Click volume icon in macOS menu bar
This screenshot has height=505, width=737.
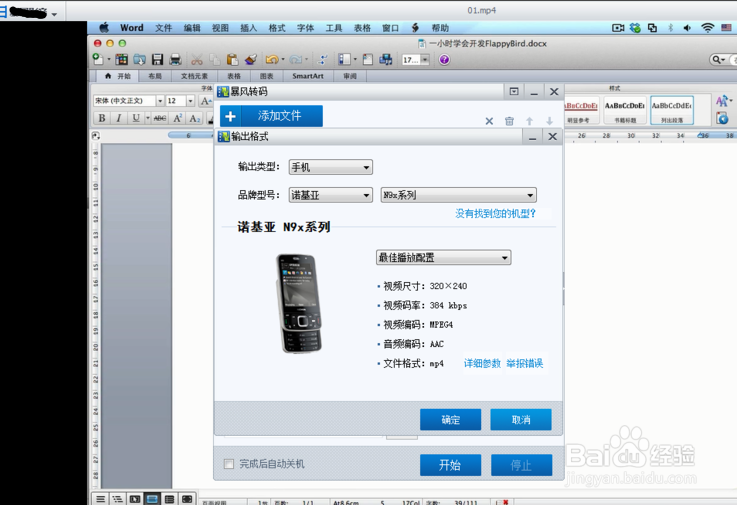point(687,28)
